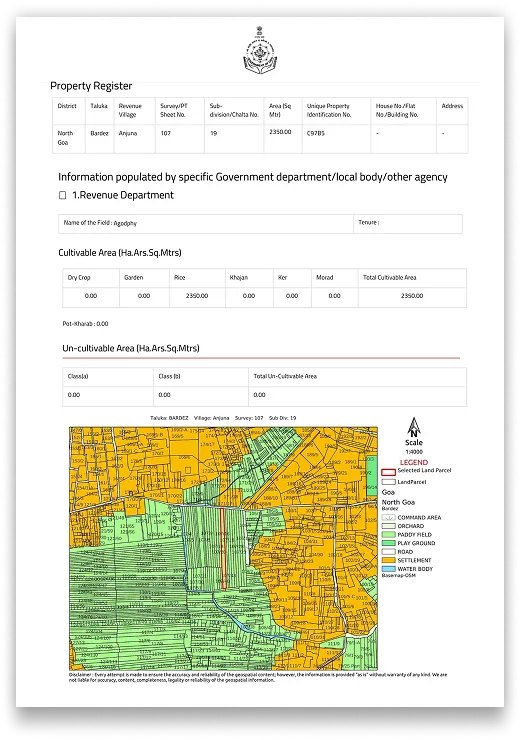Screen dimensions: 520x740
Task: Click the Property Register heading
Action: [91, 86]
